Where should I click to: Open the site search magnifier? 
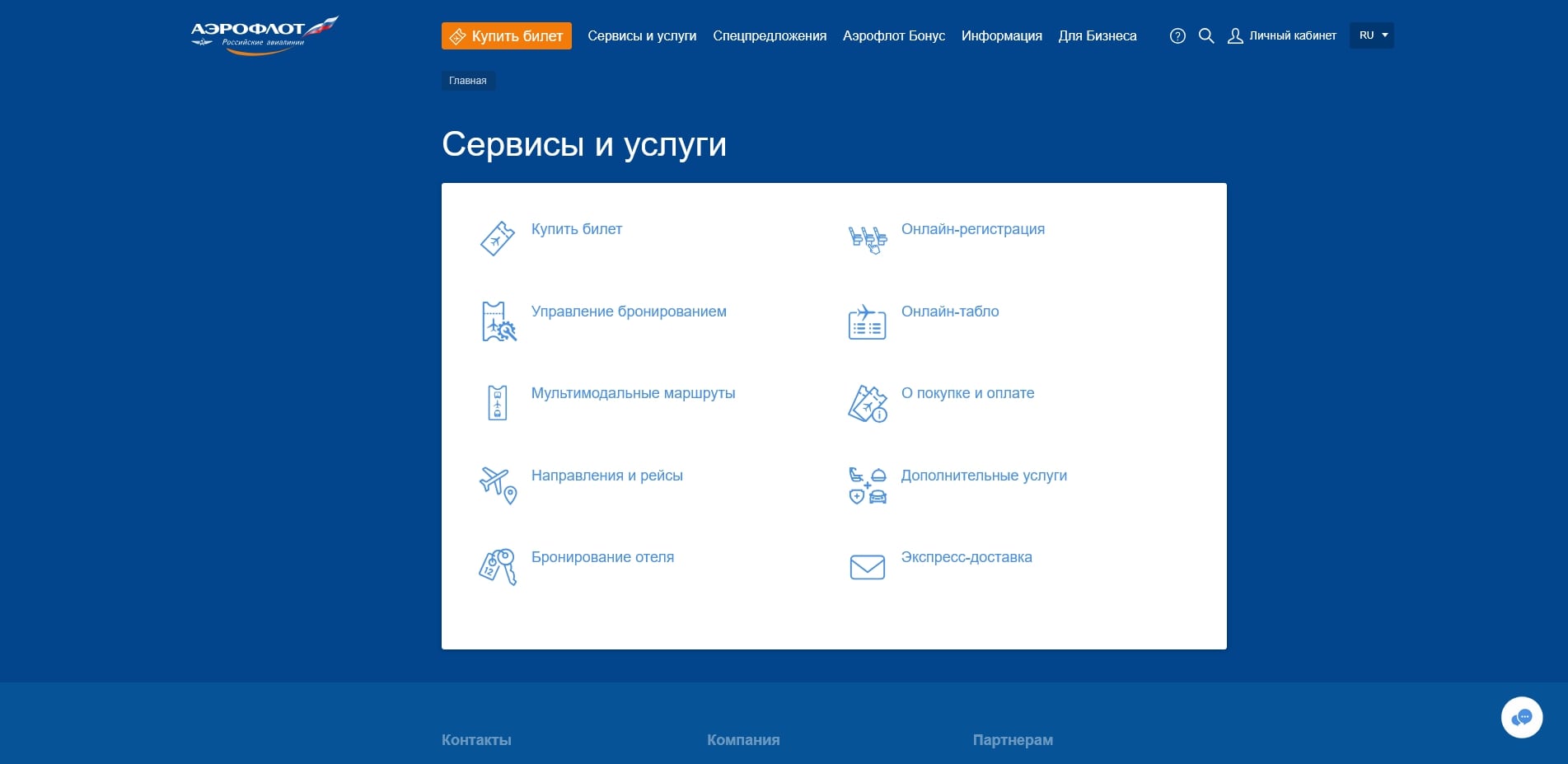point(1206,35)
